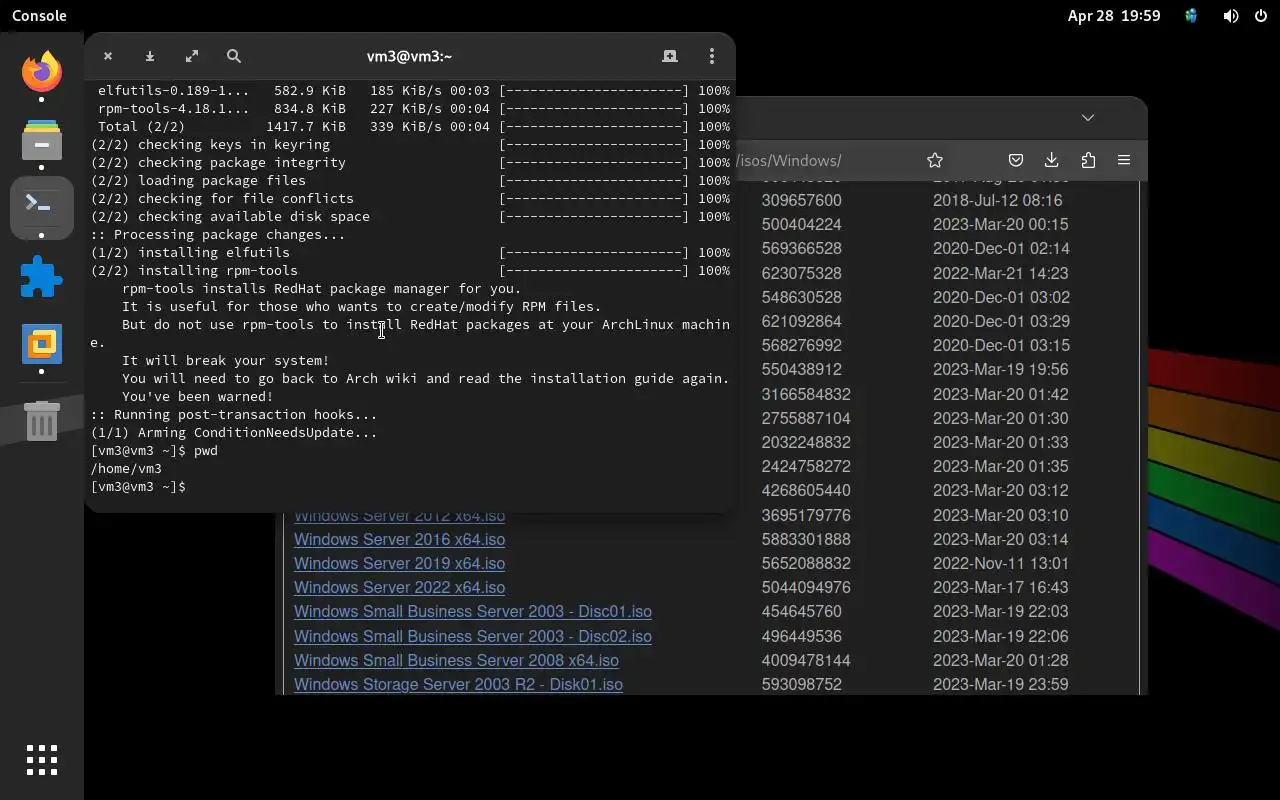Open the clock Apr 28 19:59 calendar
1280x800 pixels.
pos(1114,16)
